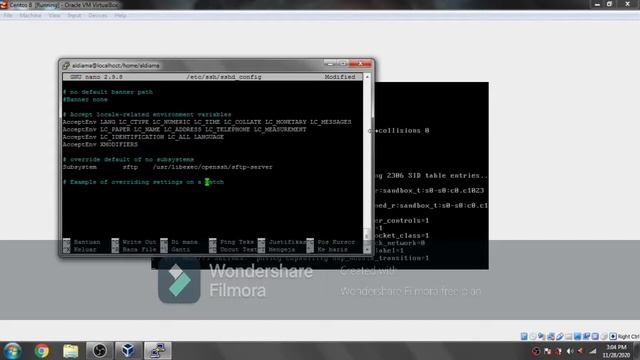
Task: Open the Input menu in VirtualBox
Action: (74, 16)
